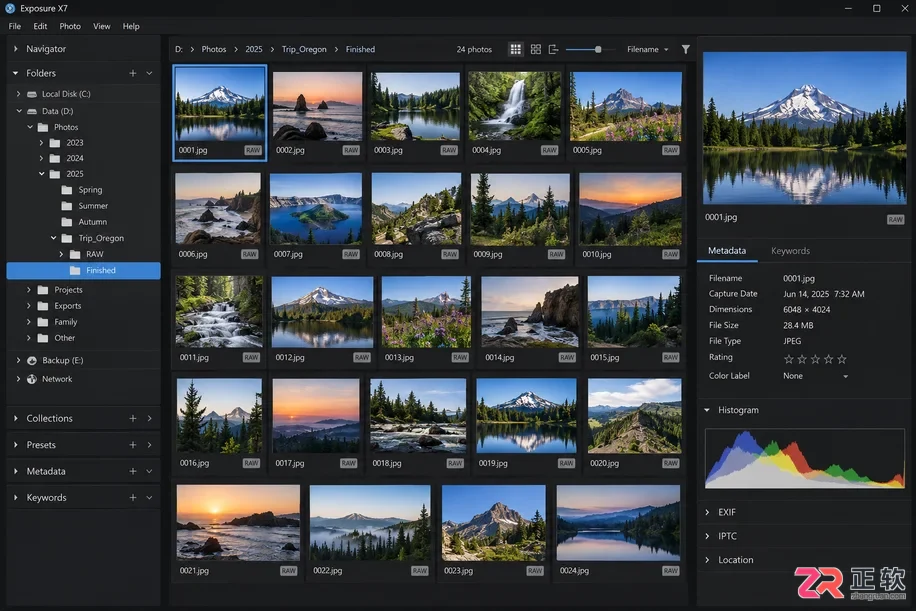Click the RAW badge on 0005.jpg

coord(671,150)
